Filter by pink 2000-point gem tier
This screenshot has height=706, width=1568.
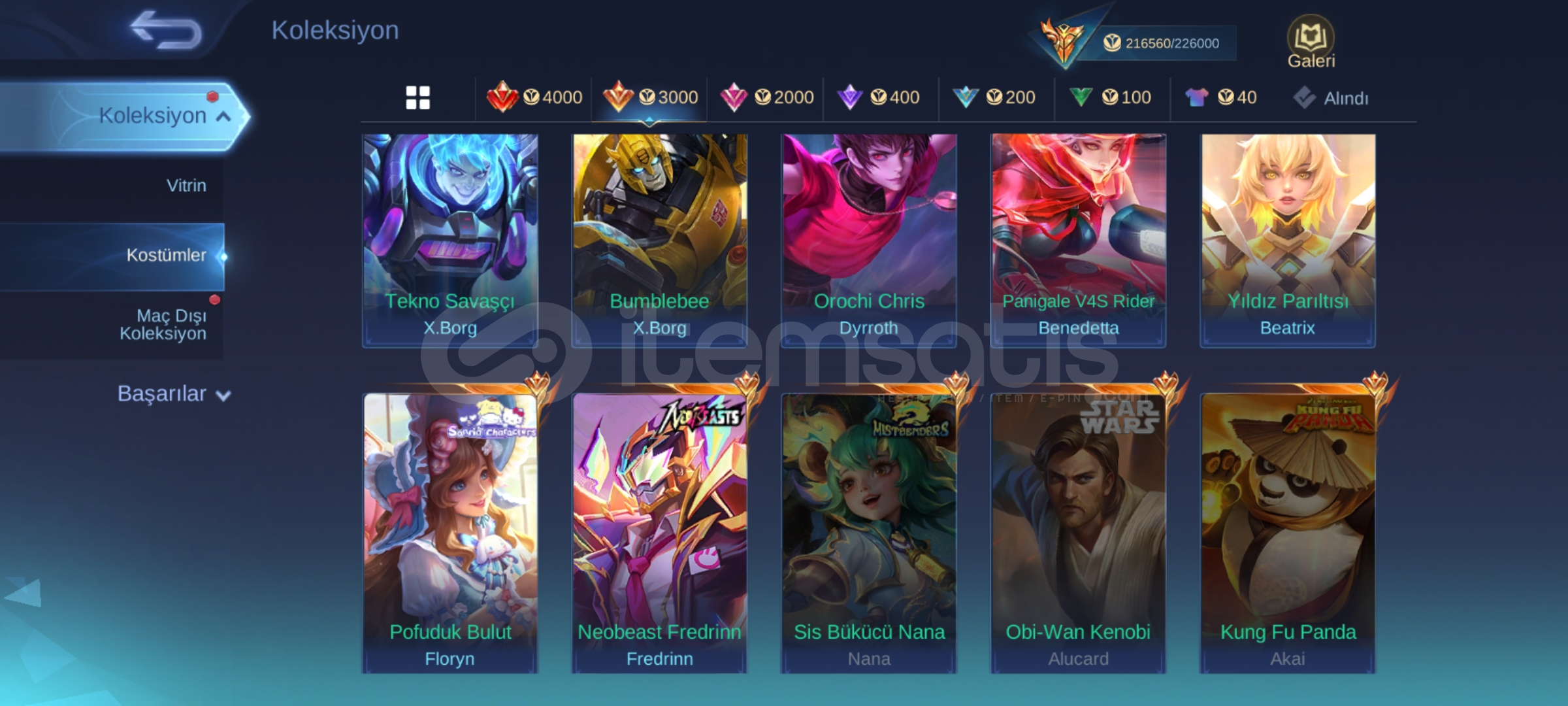click(766, 97)
